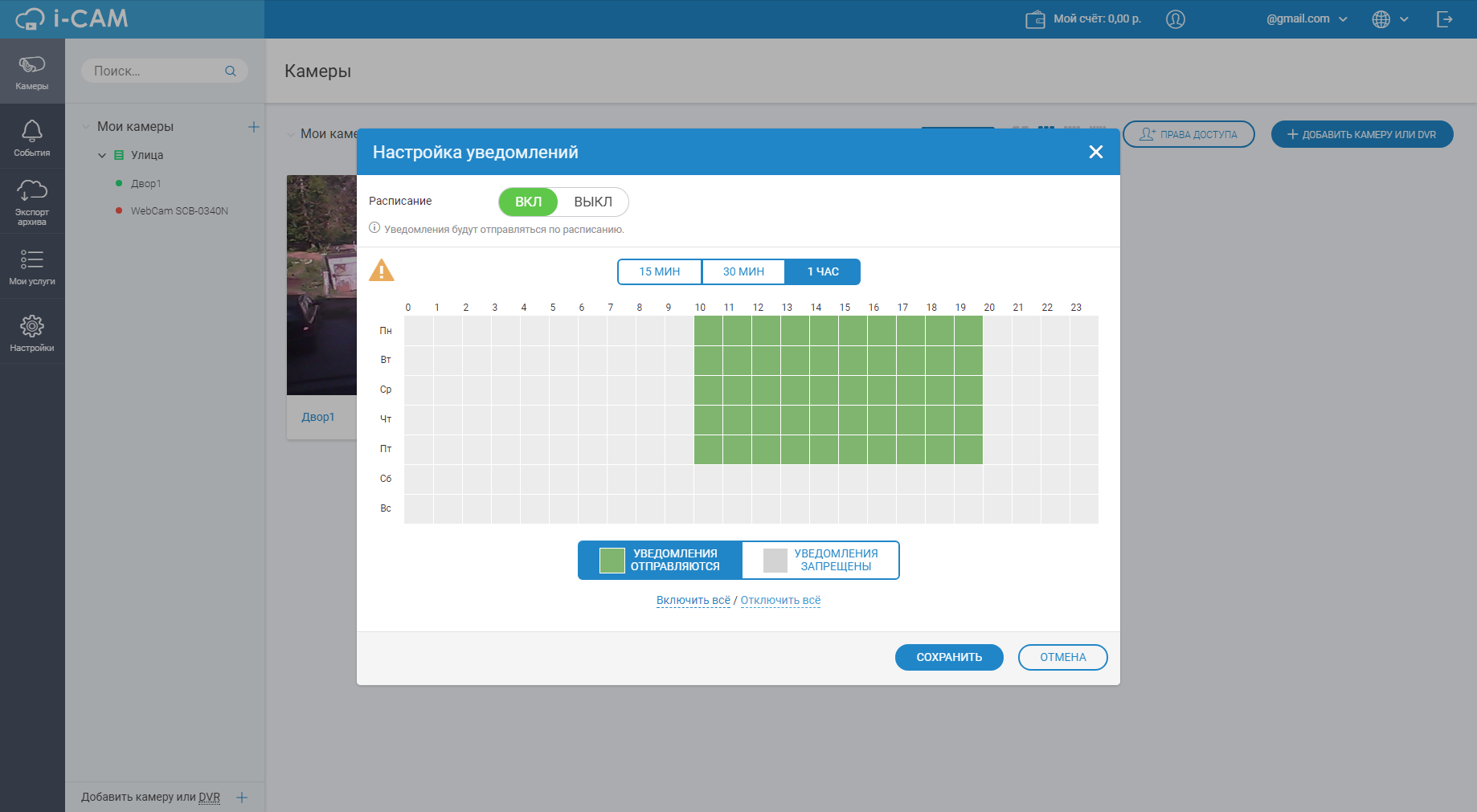The width and height of the screenshot is (1477, 812).
Task: Toggle the Sunday (Вс) 0 o'clock cell
Action: coord(419,509)
